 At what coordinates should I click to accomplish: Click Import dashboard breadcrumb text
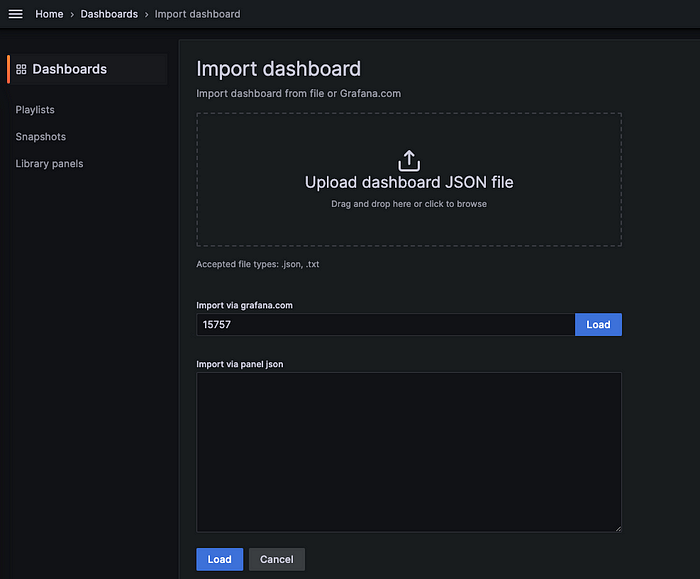(x=197, y=14)
